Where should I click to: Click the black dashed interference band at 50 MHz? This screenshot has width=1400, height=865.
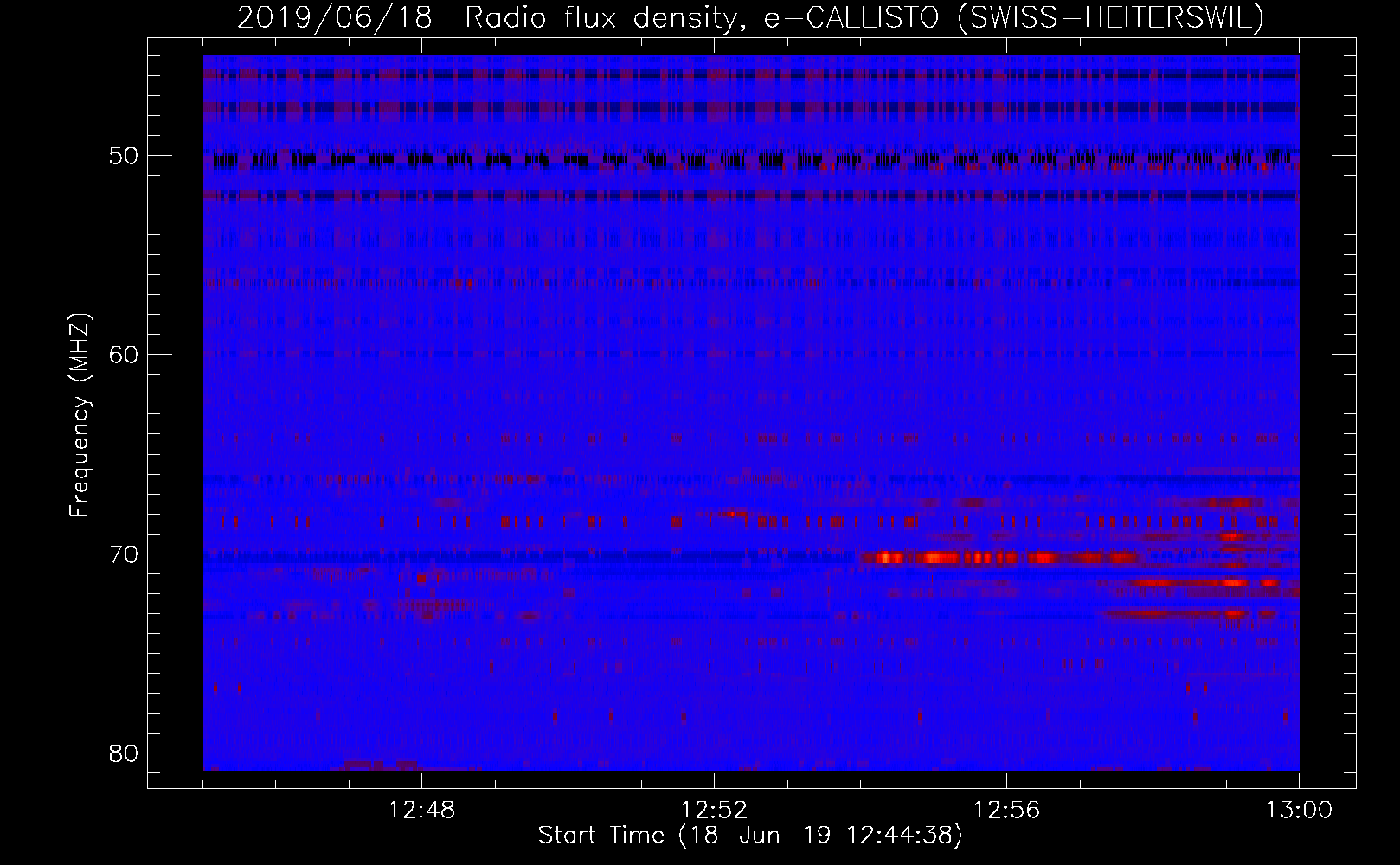tap(751, 159)
